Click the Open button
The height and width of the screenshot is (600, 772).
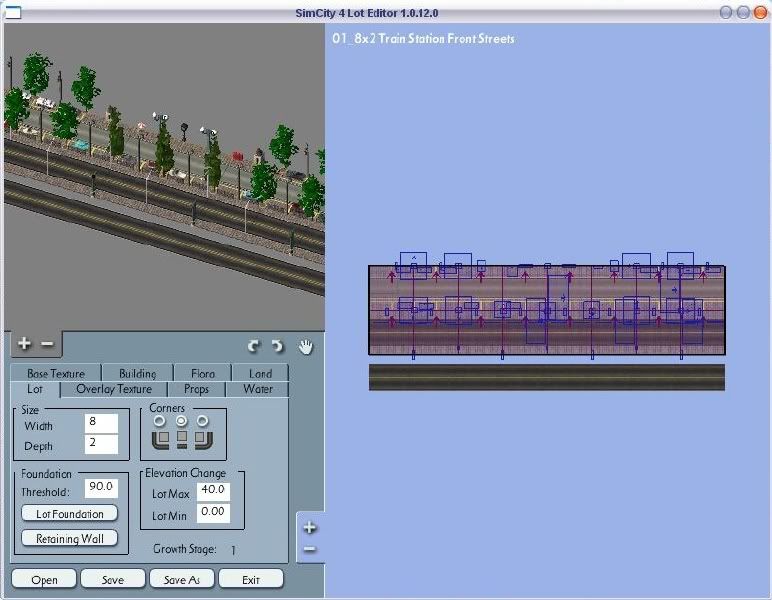click(44, 579)
